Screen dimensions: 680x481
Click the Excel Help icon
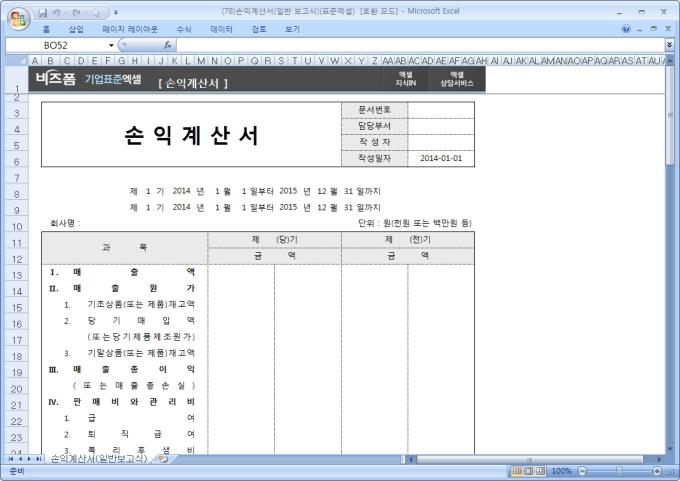(x=626, y=29)
